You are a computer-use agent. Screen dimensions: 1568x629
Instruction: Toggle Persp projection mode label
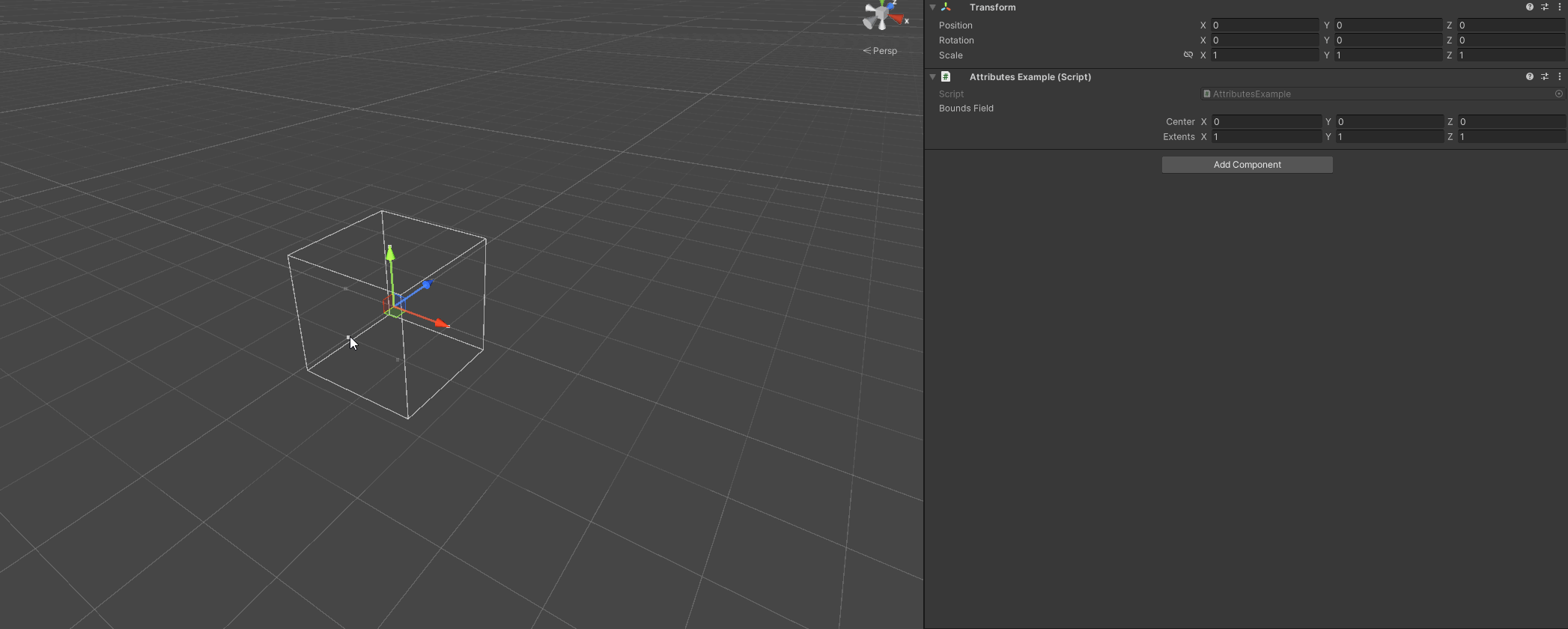[x=880, y=51]
